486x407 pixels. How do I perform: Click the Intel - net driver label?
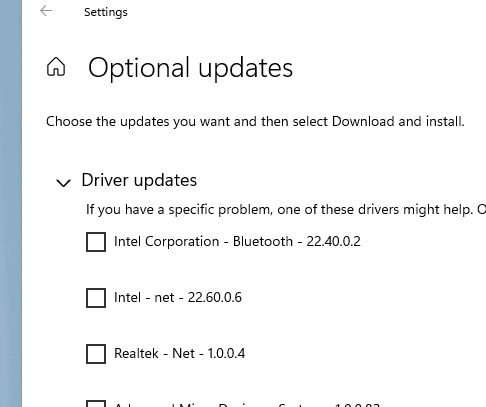point(144,297)
